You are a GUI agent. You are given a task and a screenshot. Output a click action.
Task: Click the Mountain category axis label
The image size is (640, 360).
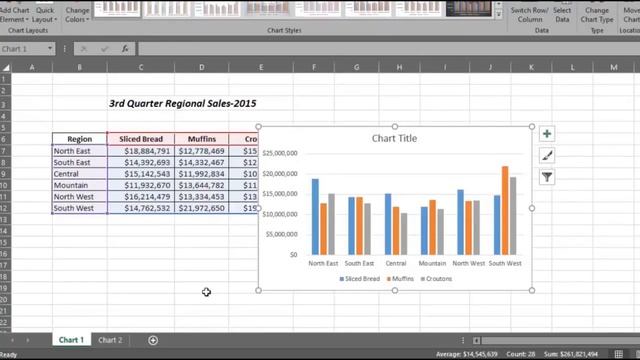(x=432, y=263)
